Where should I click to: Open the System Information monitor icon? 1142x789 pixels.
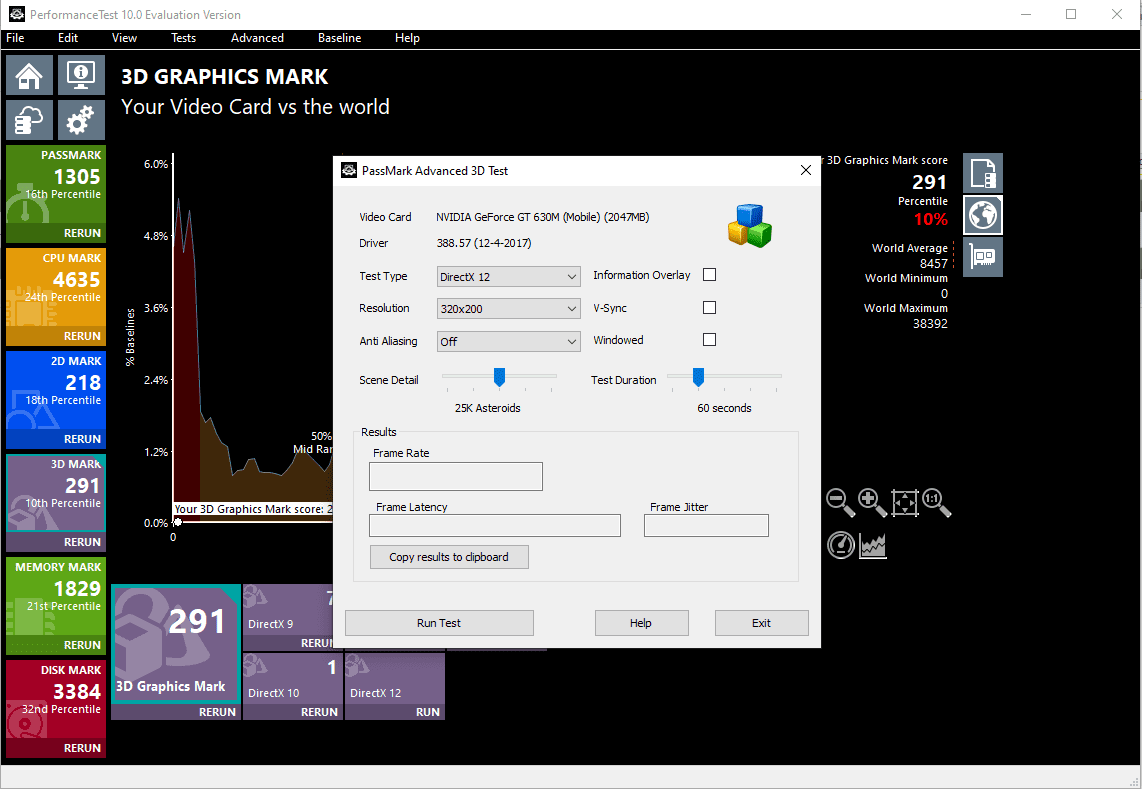[81, 75]
